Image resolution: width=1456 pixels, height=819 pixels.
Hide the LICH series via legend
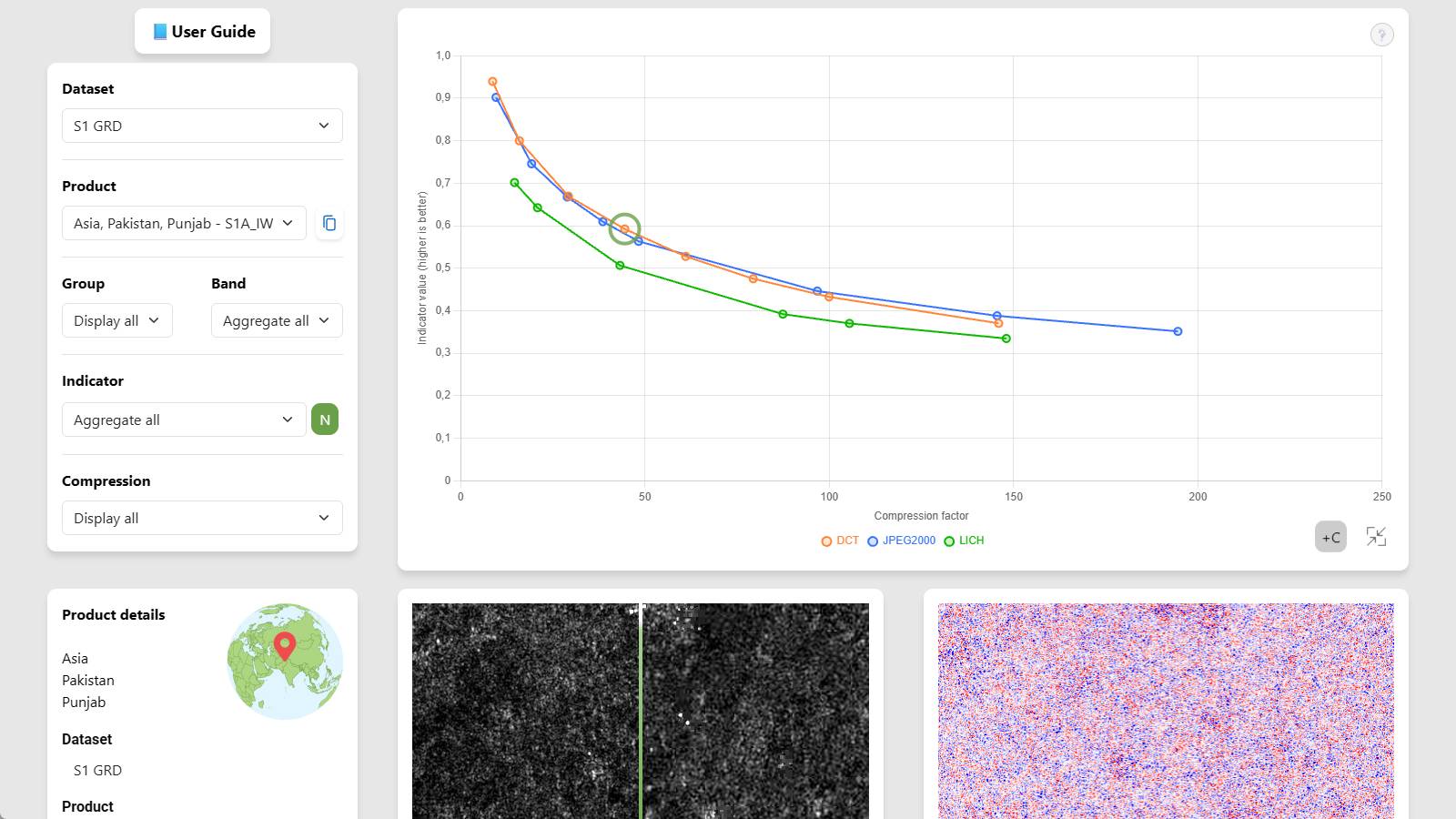tap(965, 541)
